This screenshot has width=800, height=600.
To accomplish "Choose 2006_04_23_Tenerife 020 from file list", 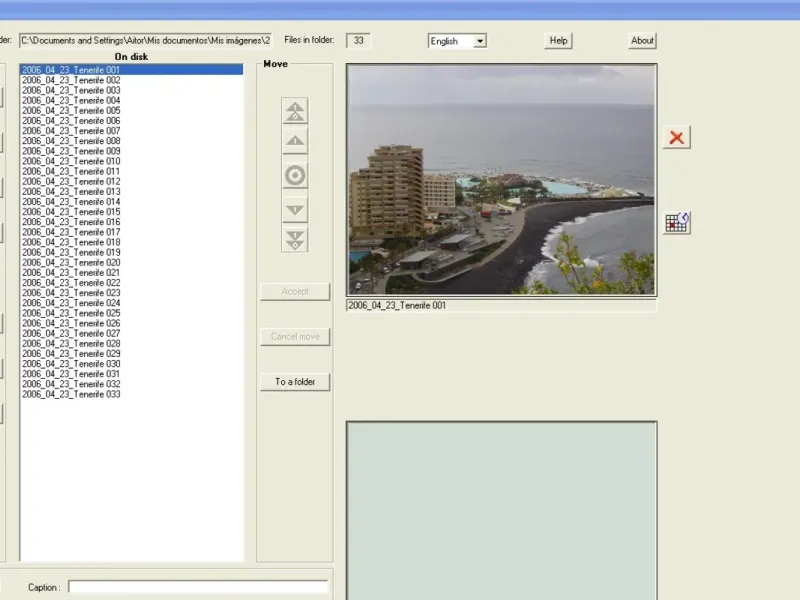I will pyautogui.click(x=71, y=263).
